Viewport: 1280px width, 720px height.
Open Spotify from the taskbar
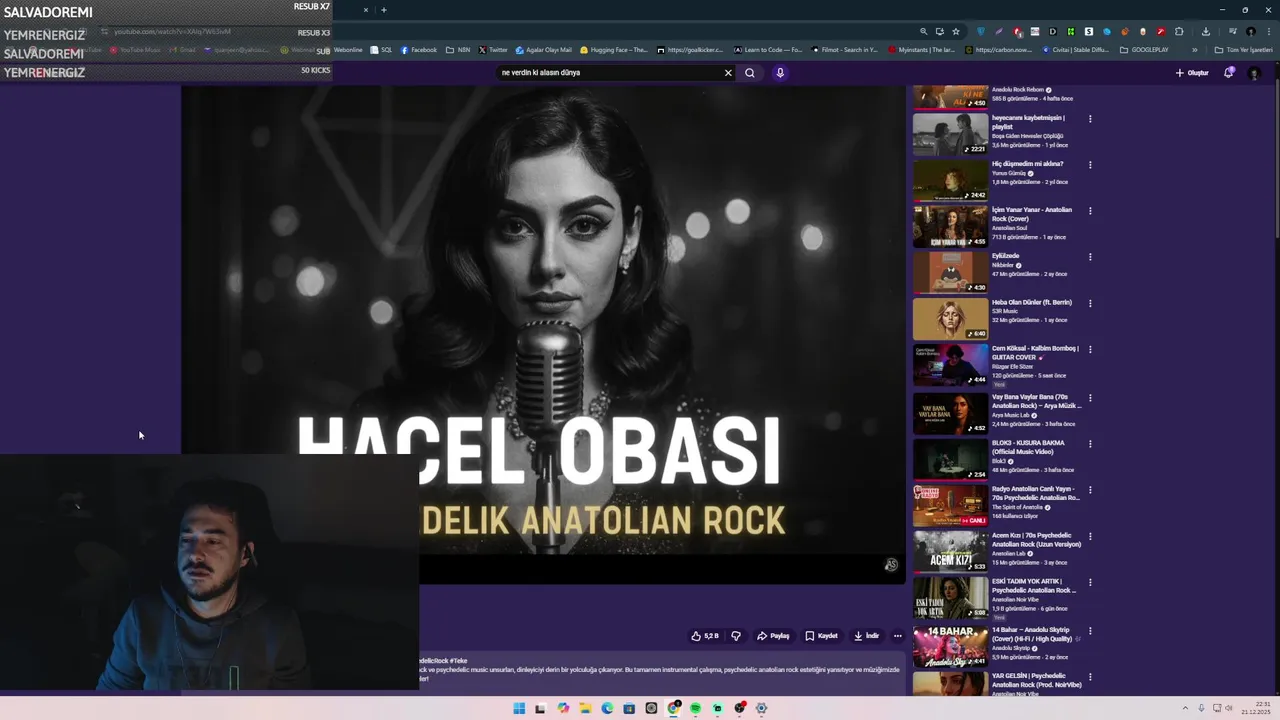point(695,708)
